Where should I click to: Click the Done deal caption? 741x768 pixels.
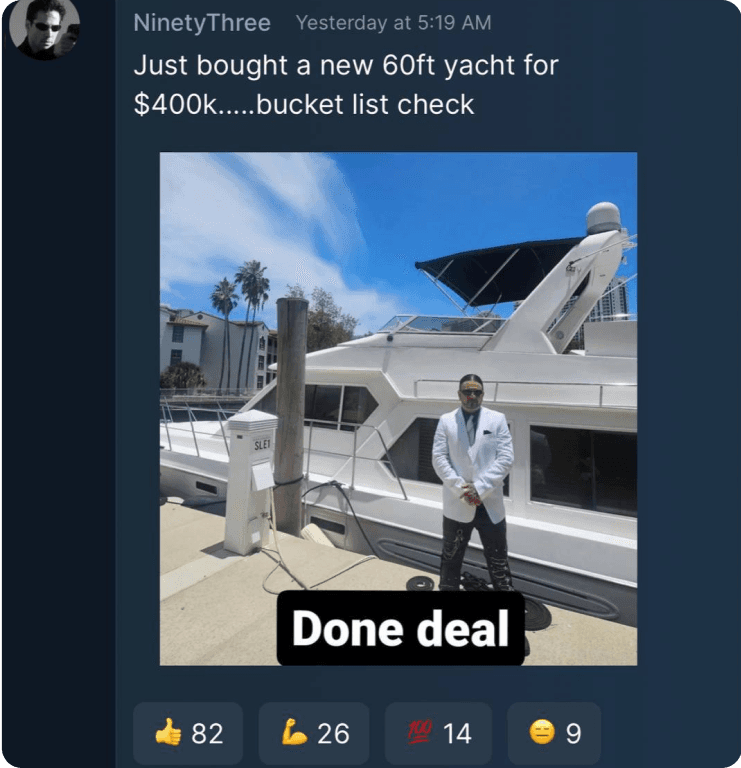click(x=400, y=629)
